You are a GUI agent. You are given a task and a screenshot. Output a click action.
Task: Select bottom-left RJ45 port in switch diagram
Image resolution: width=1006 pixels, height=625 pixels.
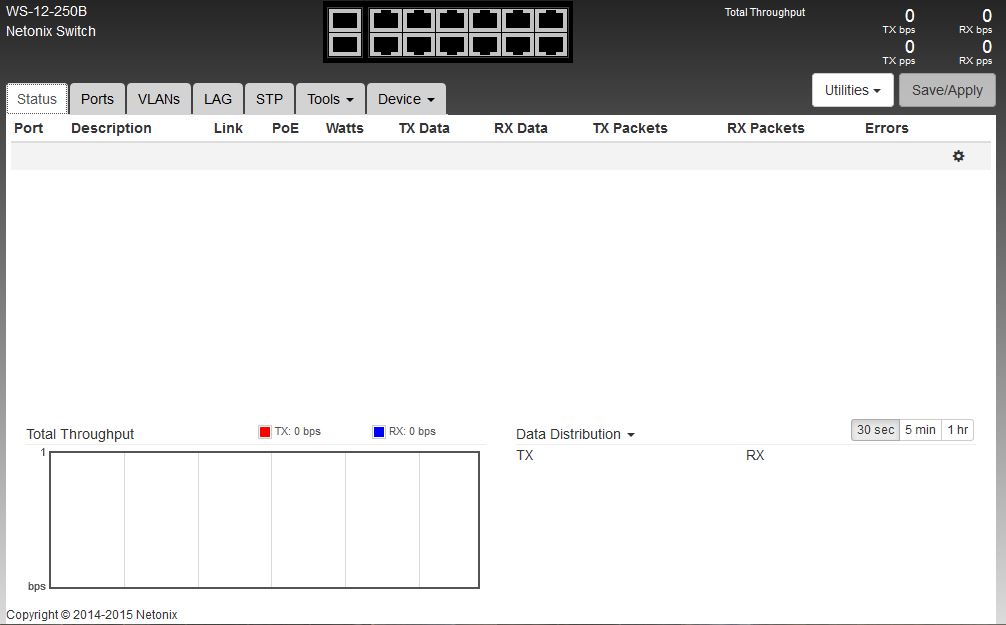click(386, 45)
